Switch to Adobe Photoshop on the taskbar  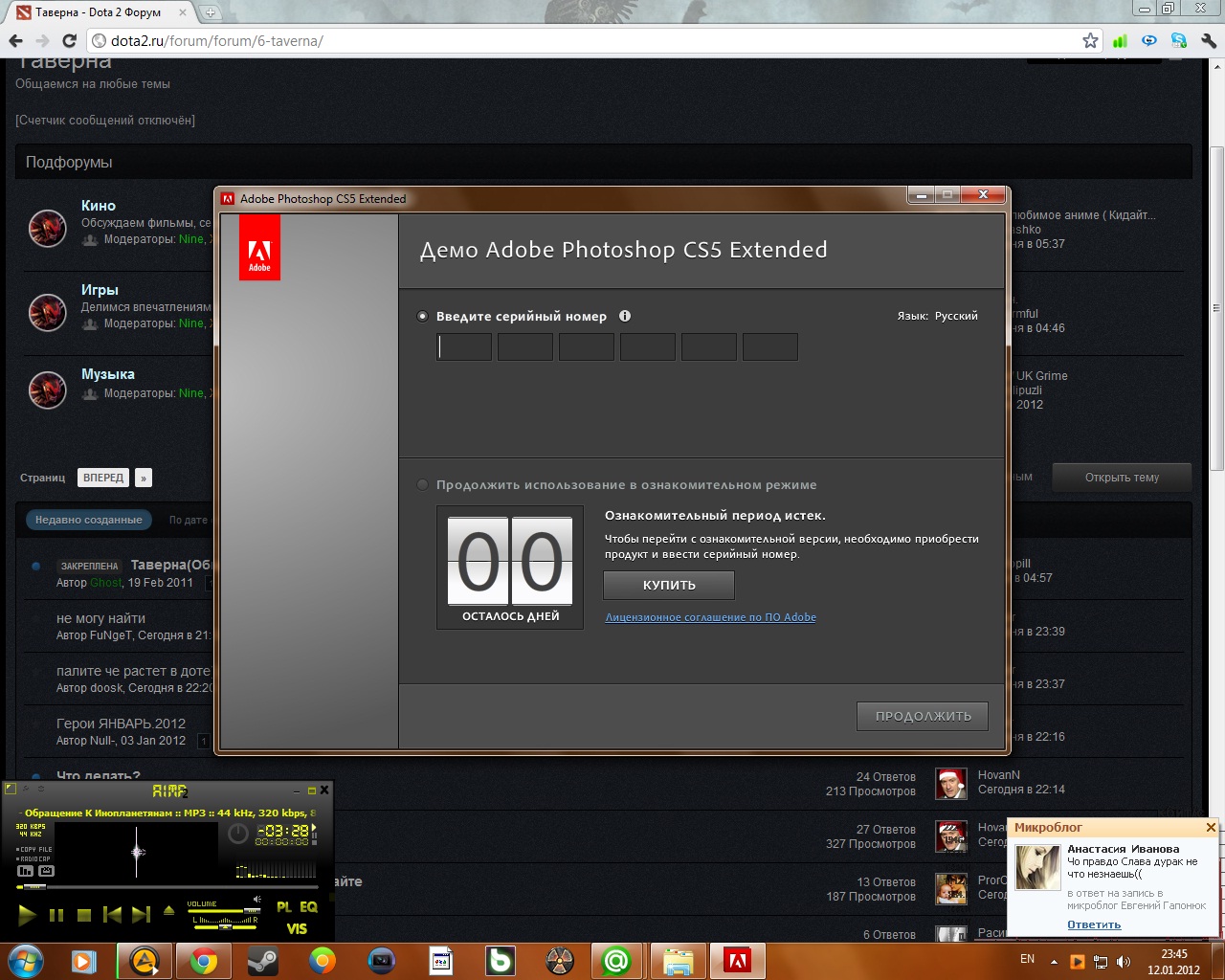737,960
